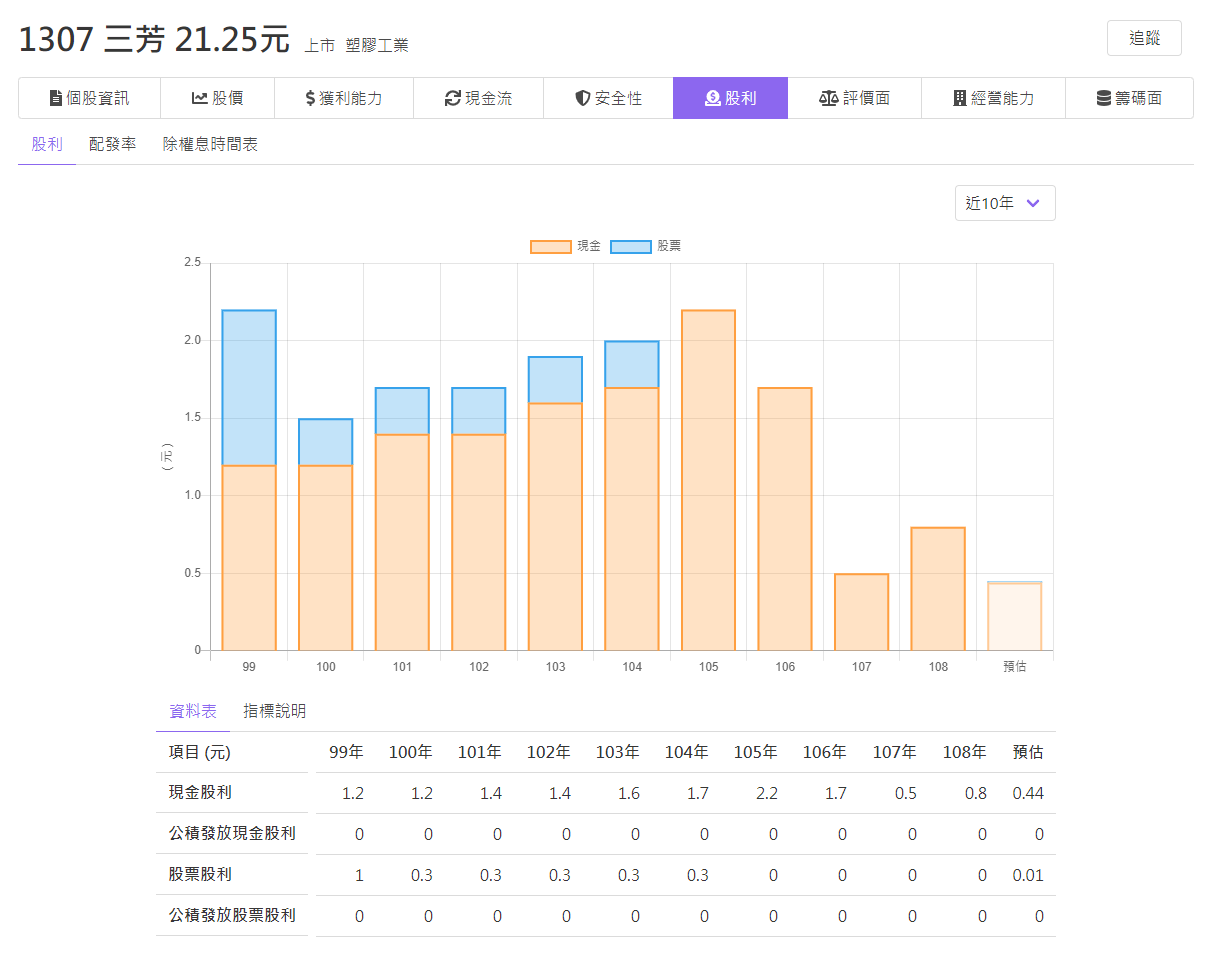Click the 0.5 cash dividend for 107年

pyautogui.click(x=905, y=793)
